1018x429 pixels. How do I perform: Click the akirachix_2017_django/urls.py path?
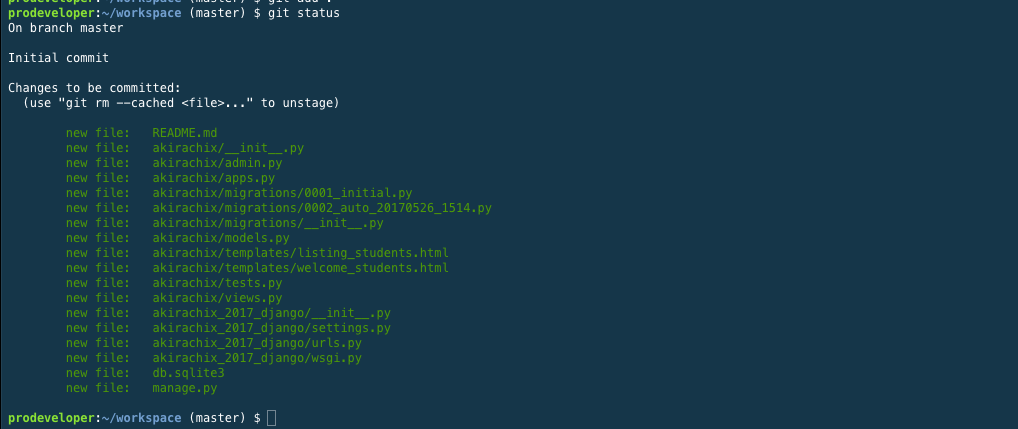coord(257,343)
